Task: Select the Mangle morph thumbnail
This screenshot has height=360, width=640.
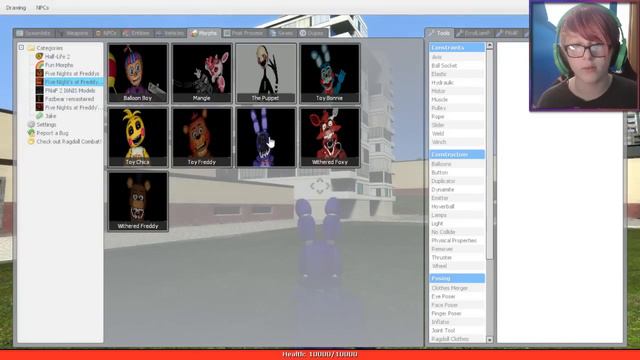Action: pos(202,73)
